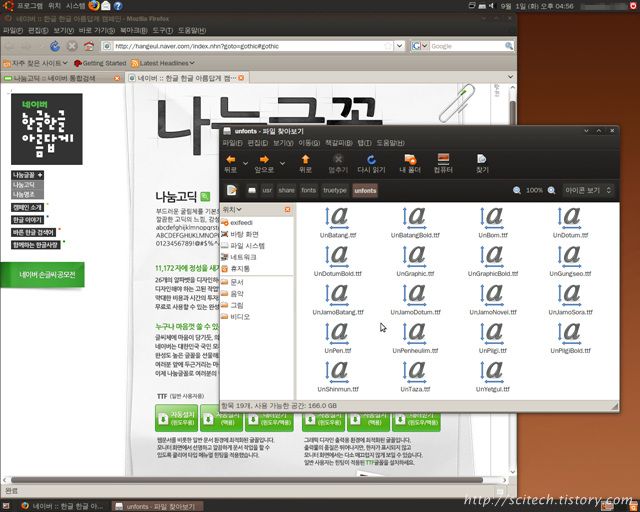Click the Forward arrow in the file browser
640x512 pixels.
click(264, 160)
